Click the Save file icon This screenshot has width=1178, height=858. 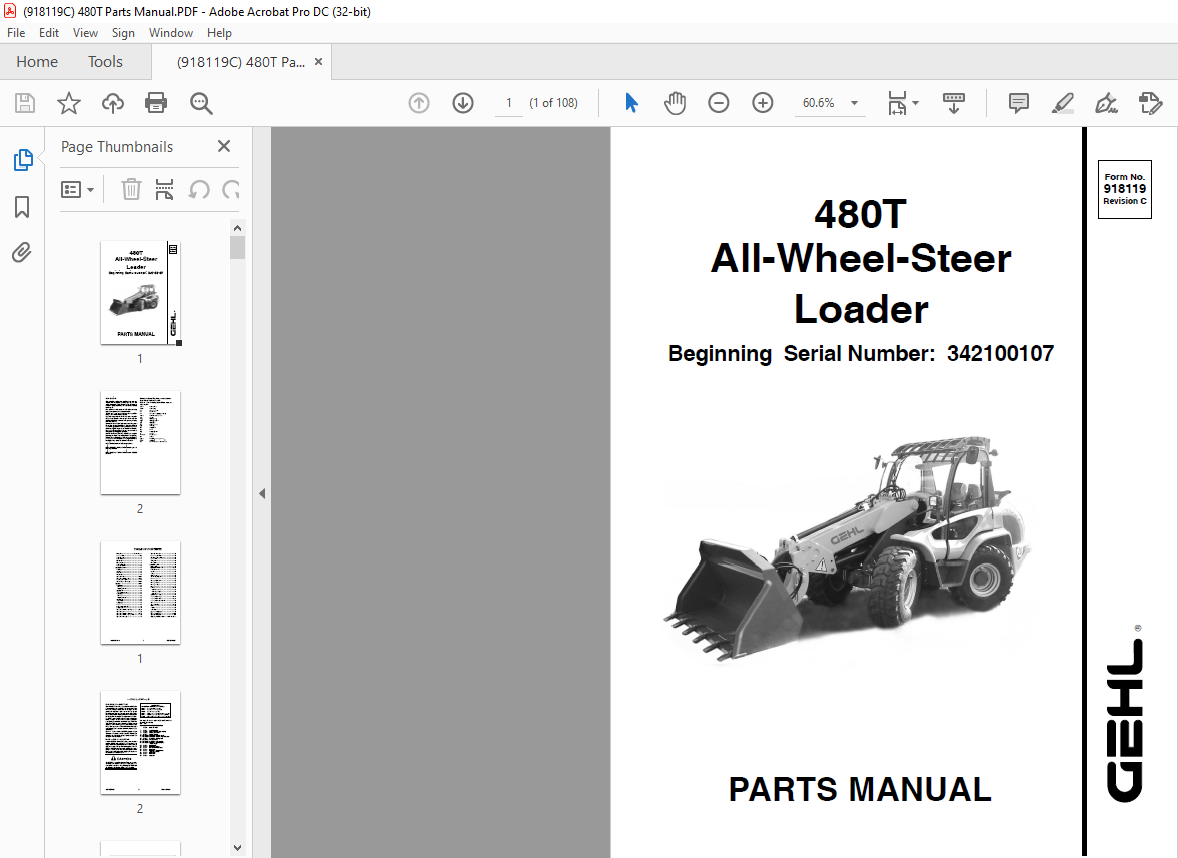pyautogui.click(x=25, y=103)
